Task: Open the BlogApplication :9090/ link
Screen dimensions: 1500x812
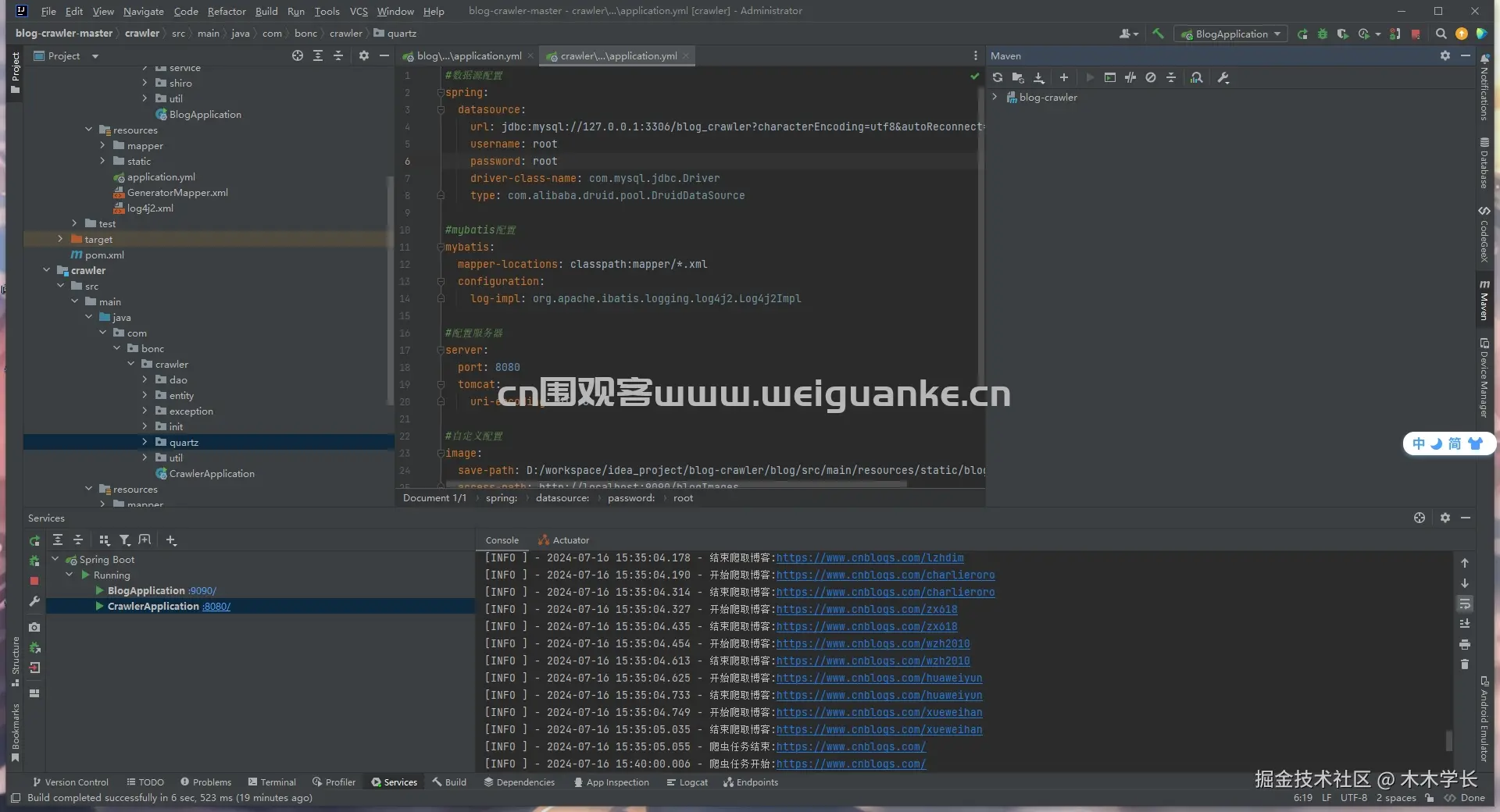Action: [202, 590]
